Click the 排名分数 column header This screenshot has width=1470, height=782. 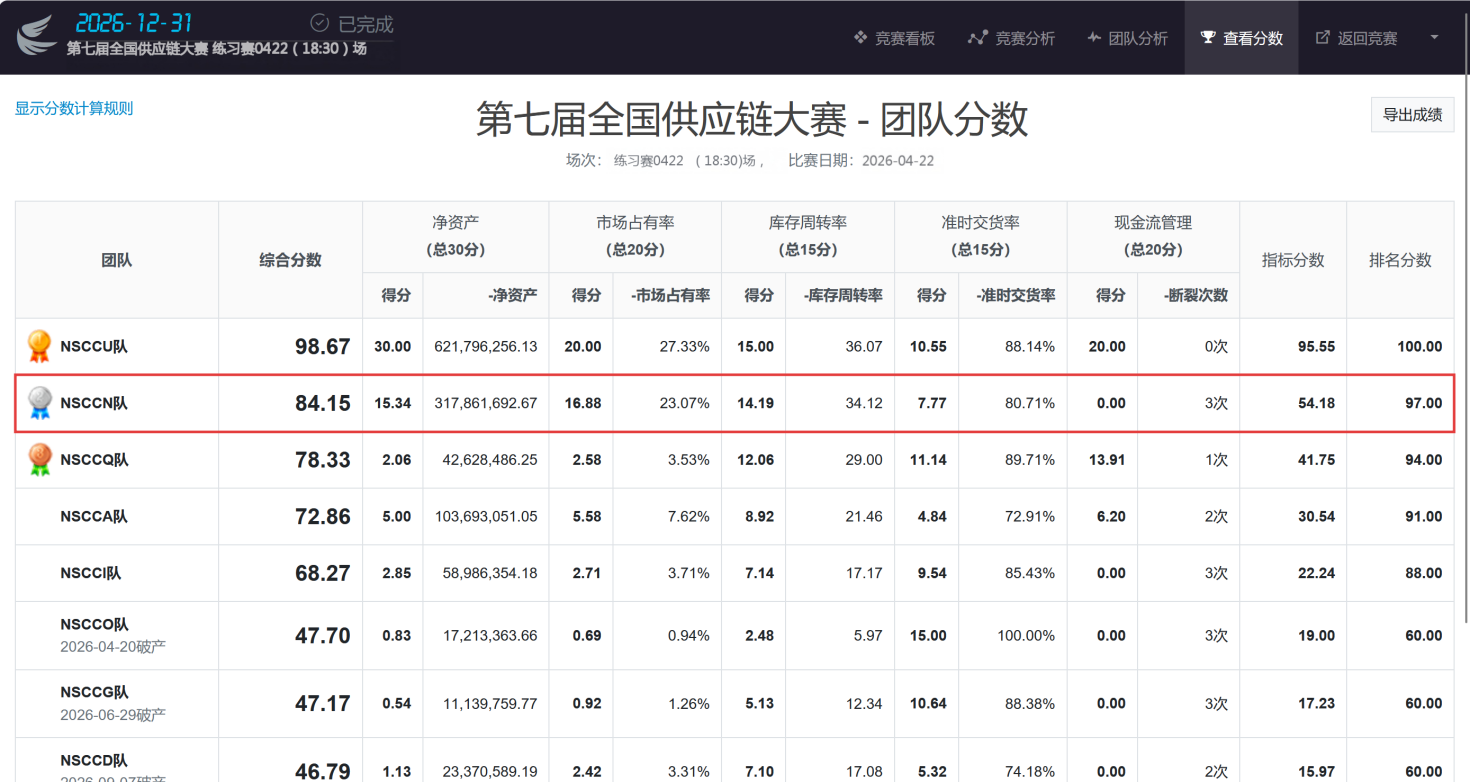(x=1400, y=260)
